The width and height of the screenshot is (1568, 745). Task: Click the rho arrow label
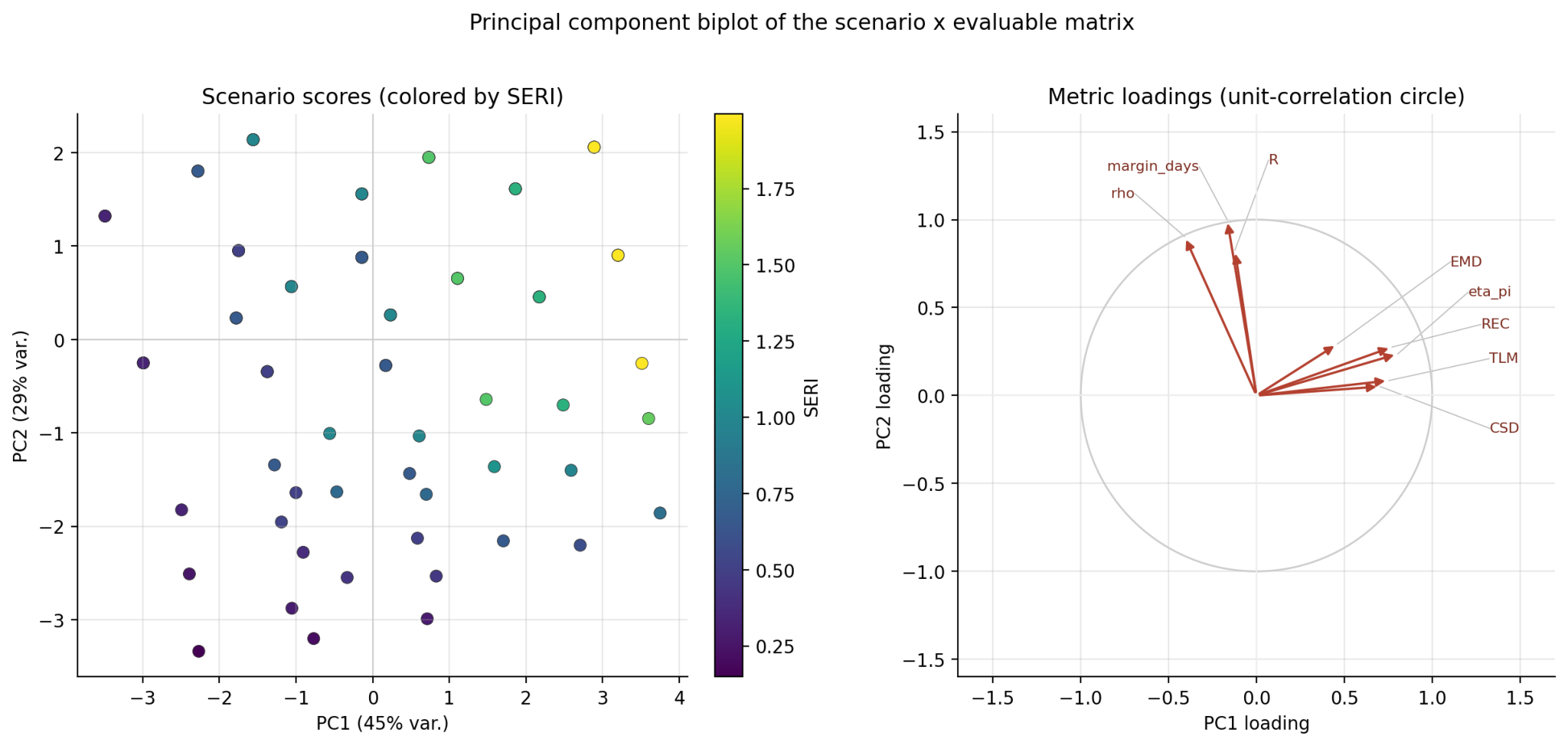click(x=1122, y=194)
